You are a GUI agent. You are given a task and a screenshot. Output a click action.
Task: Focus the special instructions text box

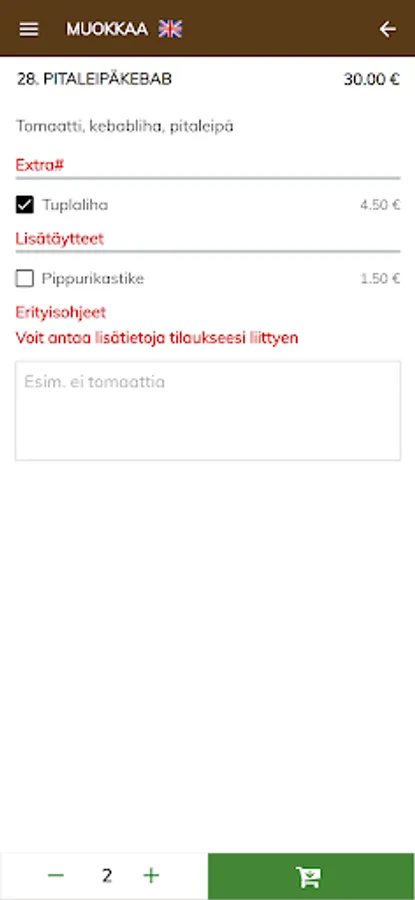tap(208, 410)
